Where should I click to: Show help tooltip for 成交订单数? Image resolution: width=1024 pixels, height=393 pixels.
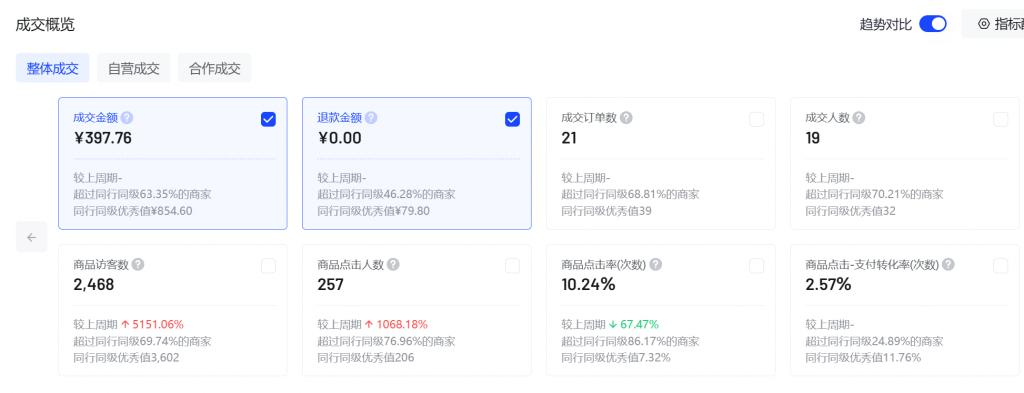[x=626, y=118]
